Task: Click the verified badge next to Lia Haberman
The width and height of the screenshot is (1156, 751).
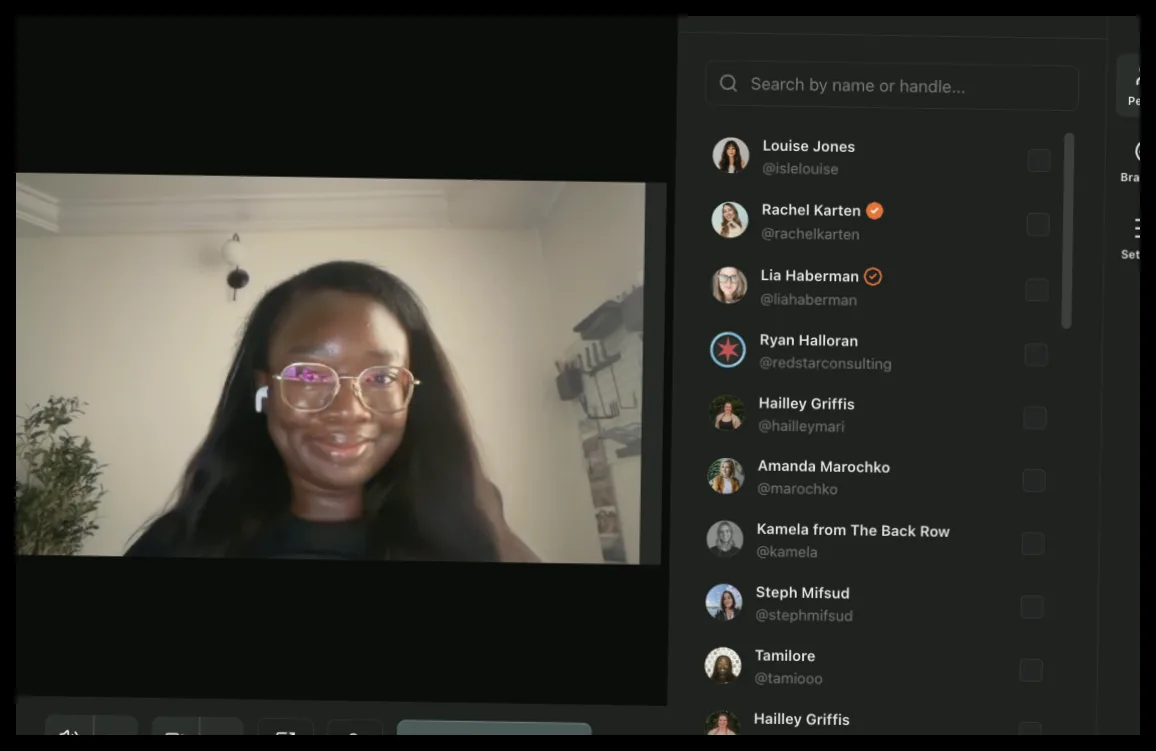Action: 873,276
